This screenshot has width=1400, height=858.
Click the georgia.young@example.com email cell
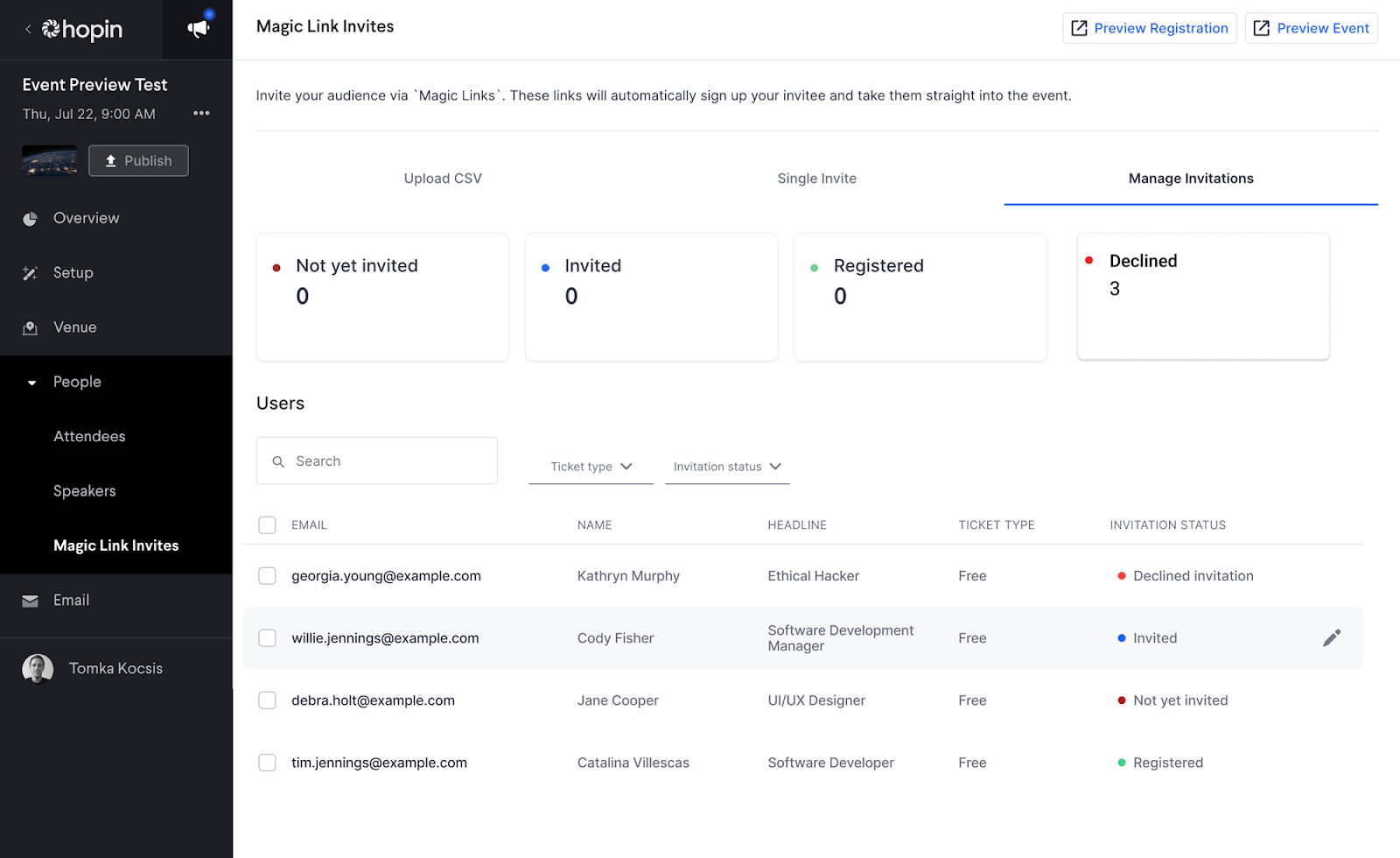pos(386,576)
